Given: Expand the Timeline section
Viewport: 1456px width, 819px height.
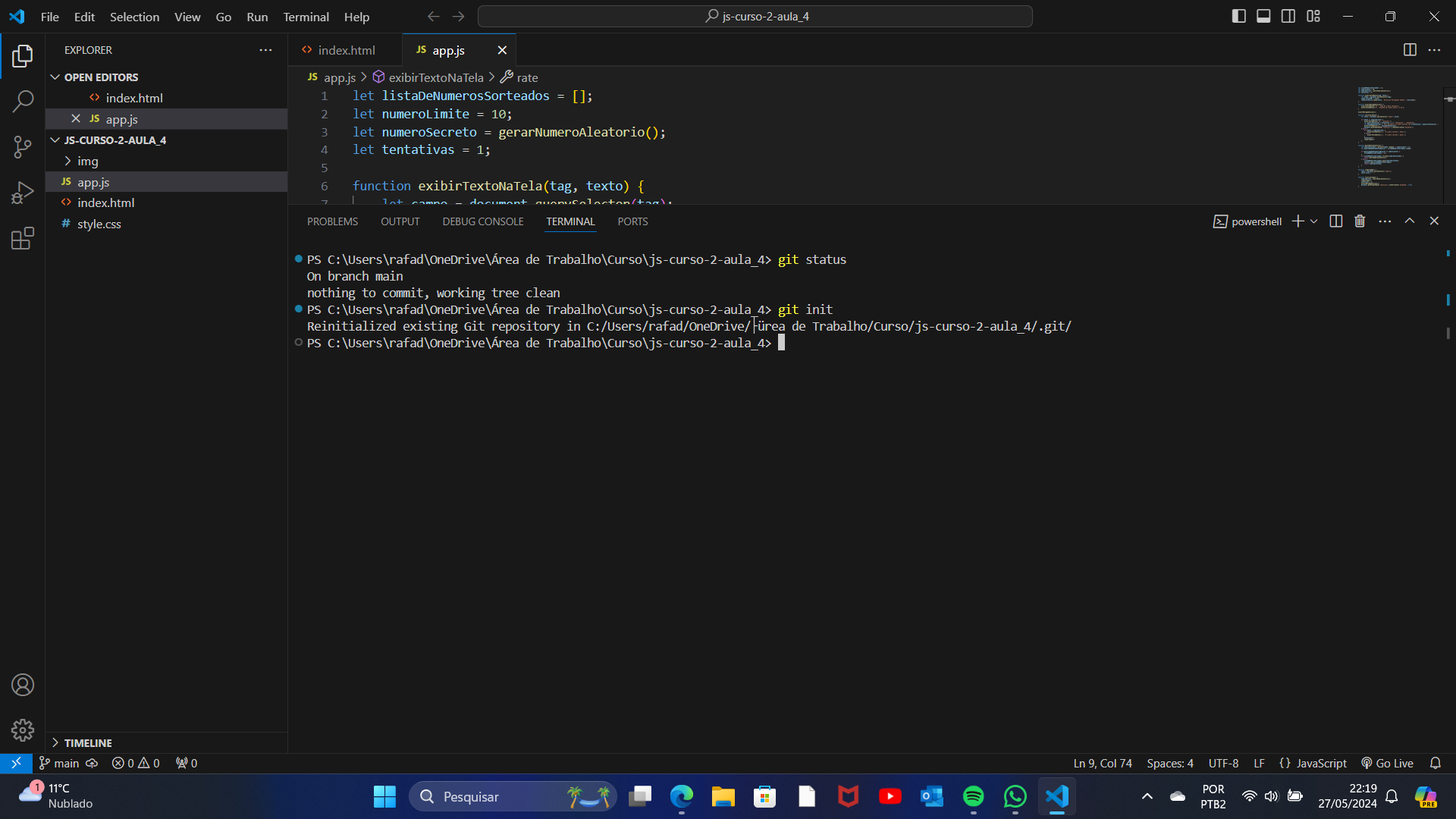Looking at the screenshot, I should 88,743.
